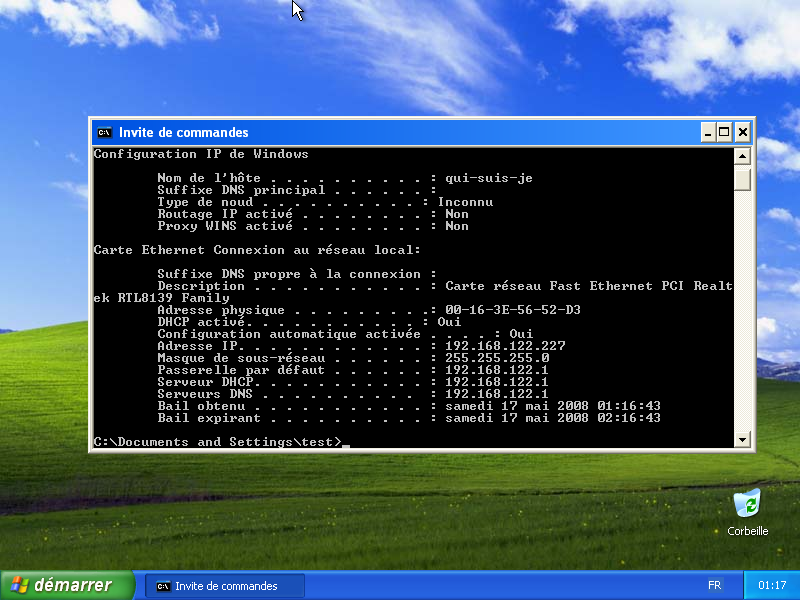Image resolution: width=800 pixels, height=600 pixels.
Task: Click the scrollbar down arrow
Action: 742,438
